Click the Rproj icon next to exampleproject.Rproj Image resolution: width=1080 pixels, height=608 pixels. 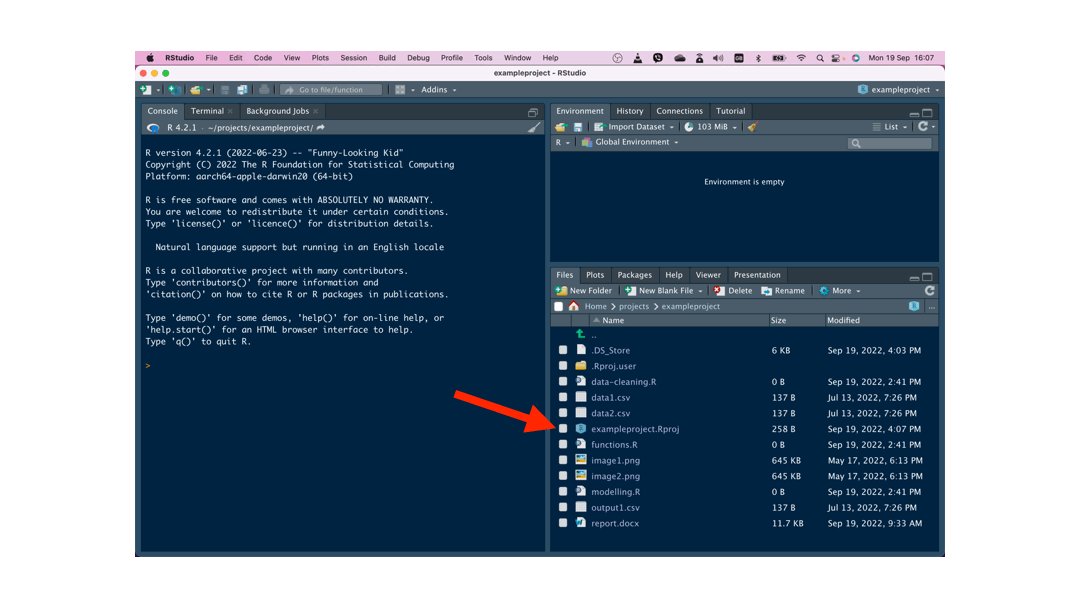581,428
